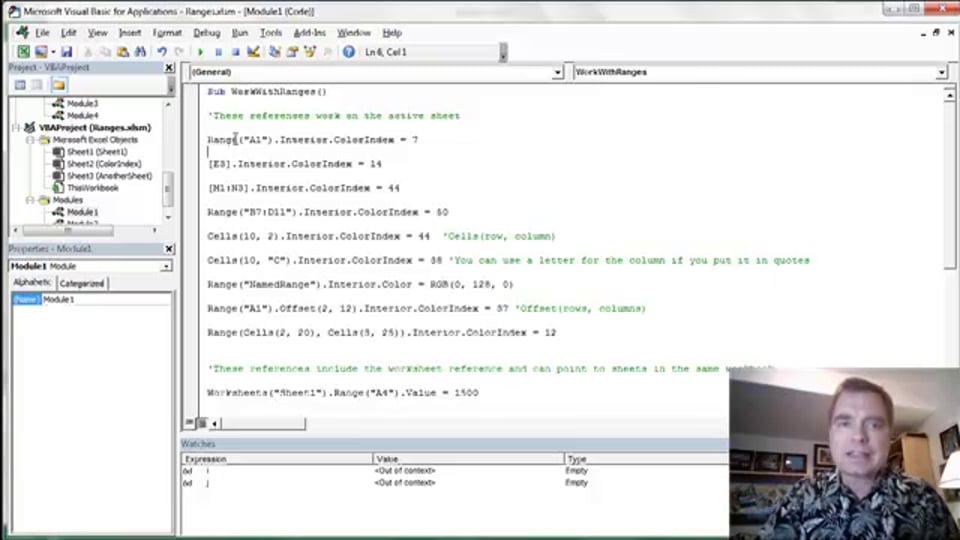Screen dimensions: 960x540
Task: Select Sheet3 (AnotherSheet) in project tree
Action: point(109,176)
